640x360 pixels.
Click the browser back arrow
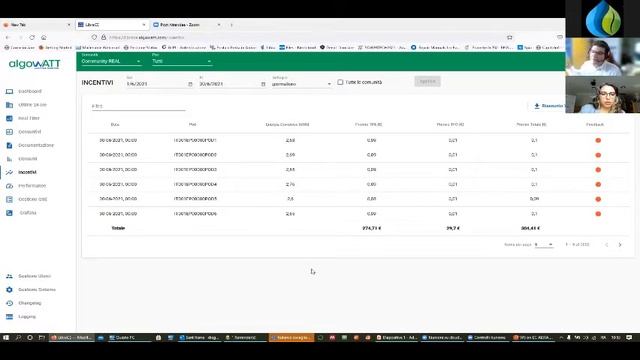coord(7,38)
